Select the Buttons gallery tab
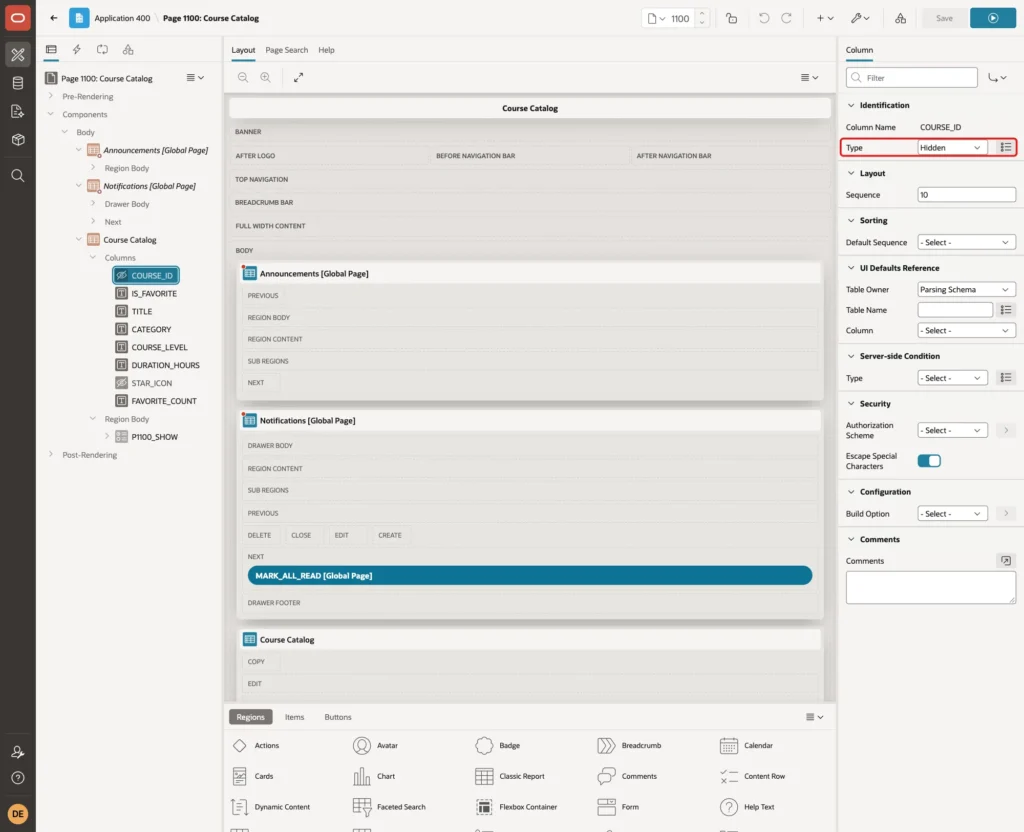 click(x=338, y=716)
